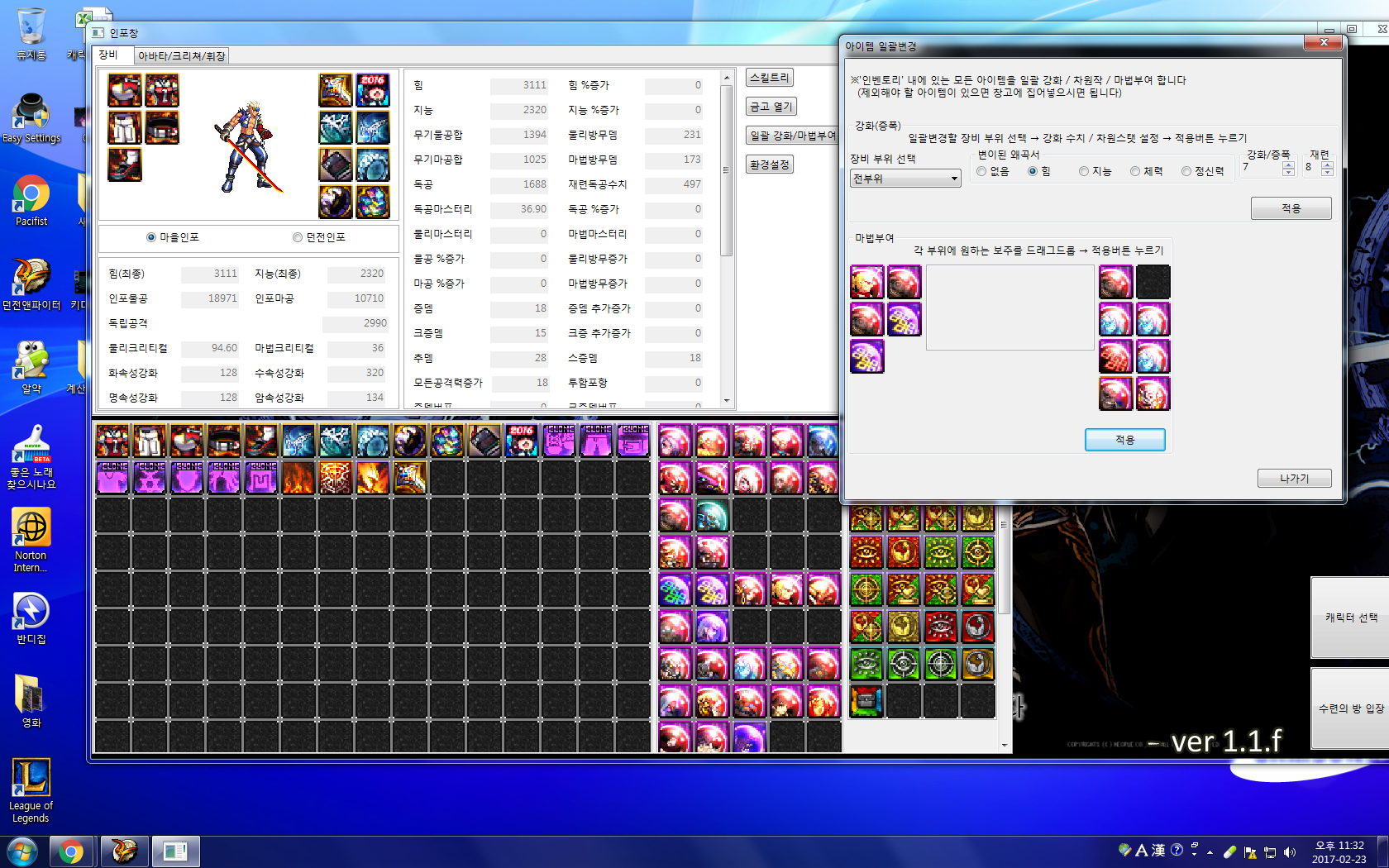
Task: Open the 알약 antivirus desktop icon
Action: (x=31, y=368)
